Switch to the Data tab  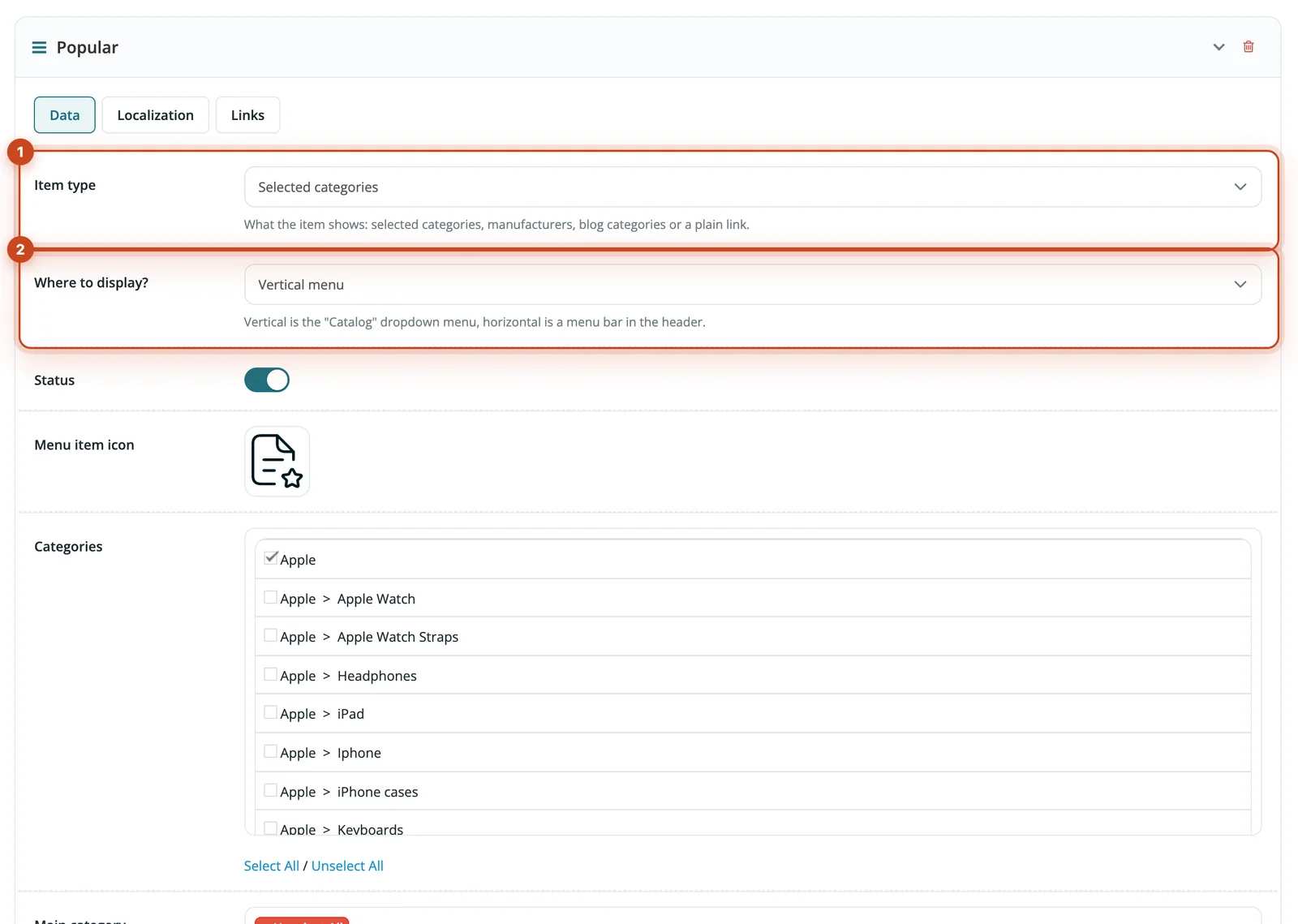(65, 115)
